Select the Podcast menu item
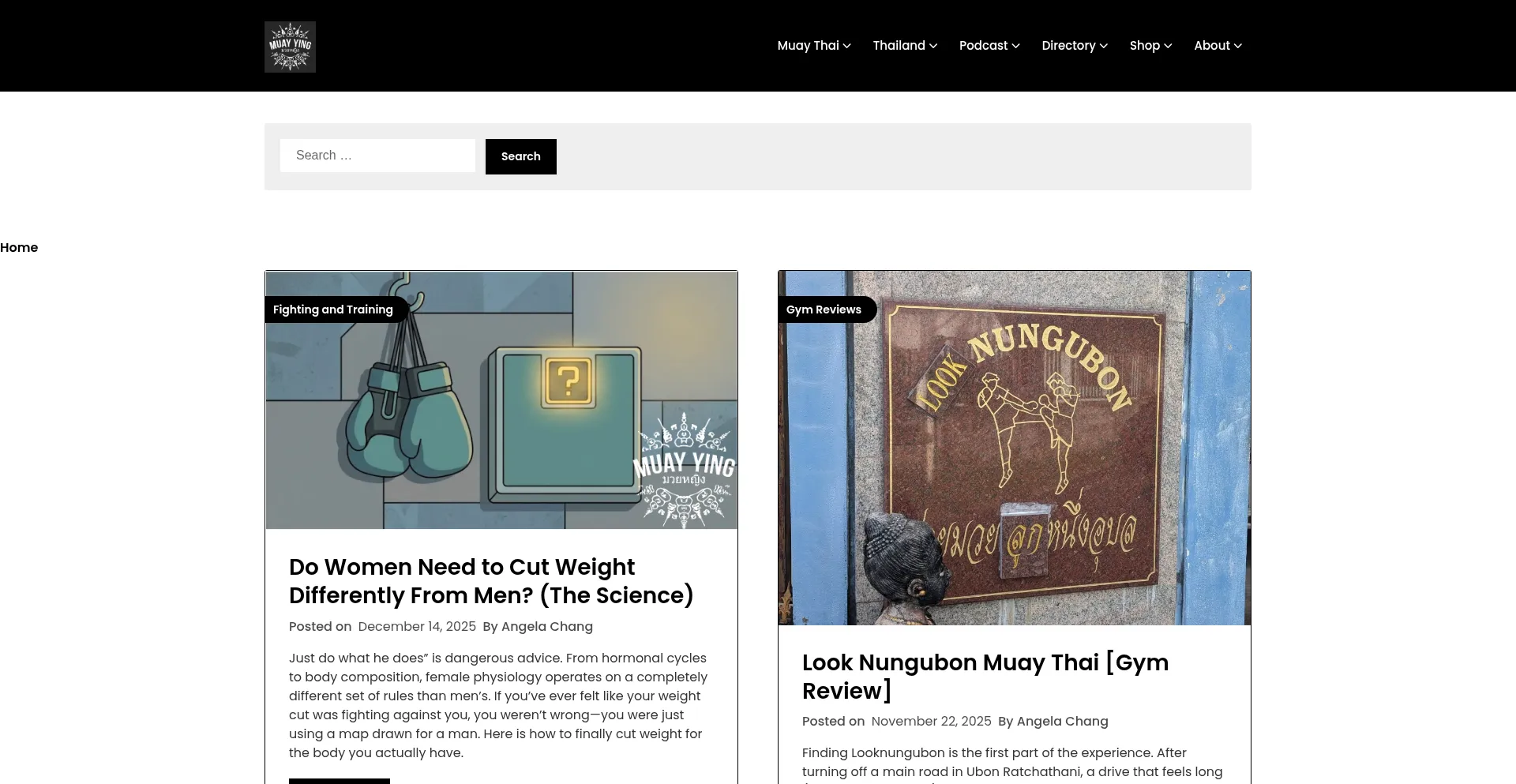 point(983,46)
